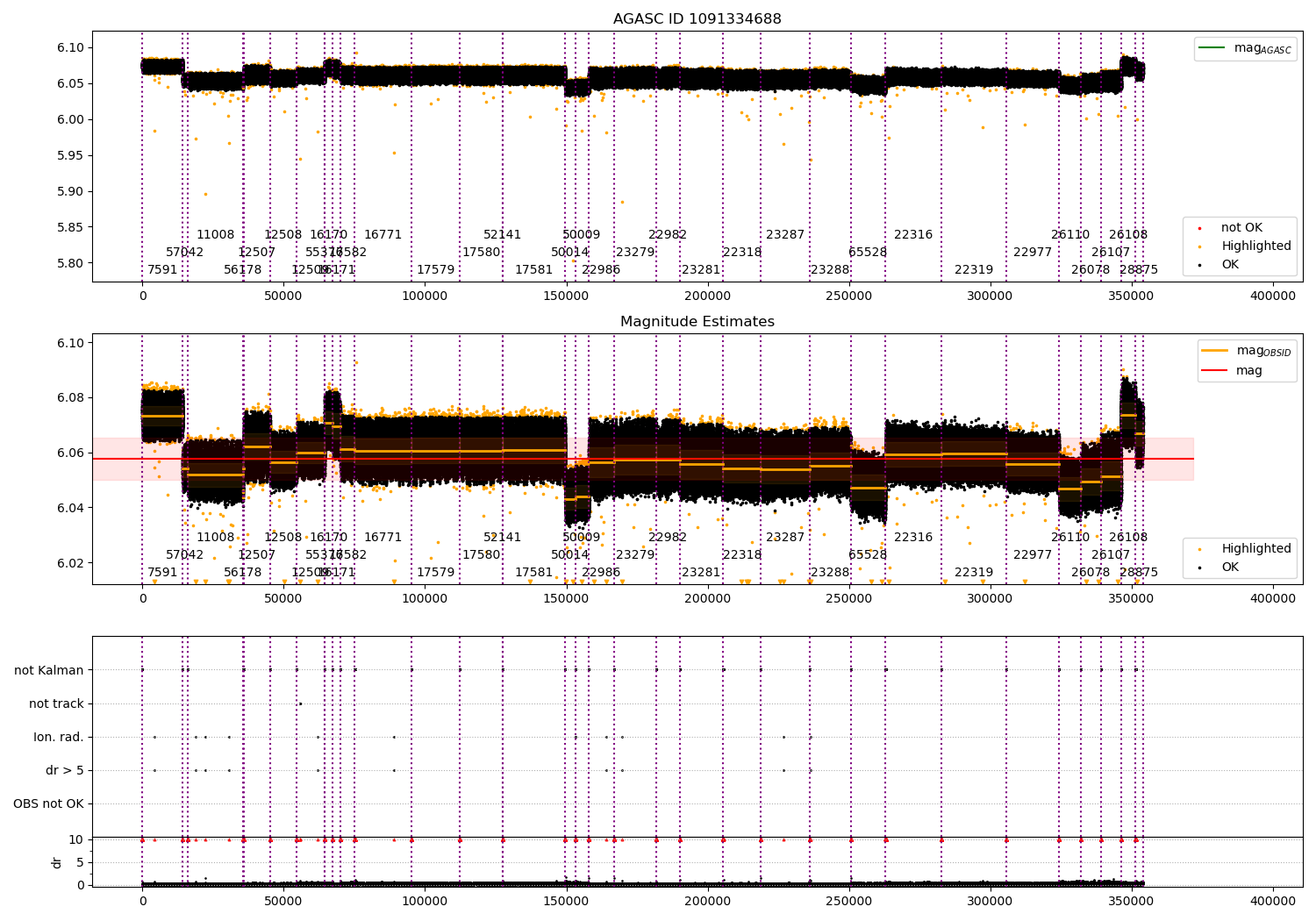Image resolution: width=1316 pixels, height=921 pixels.
Task: Click obsid label 23288 in the AGASC plot
Action: 829,269
